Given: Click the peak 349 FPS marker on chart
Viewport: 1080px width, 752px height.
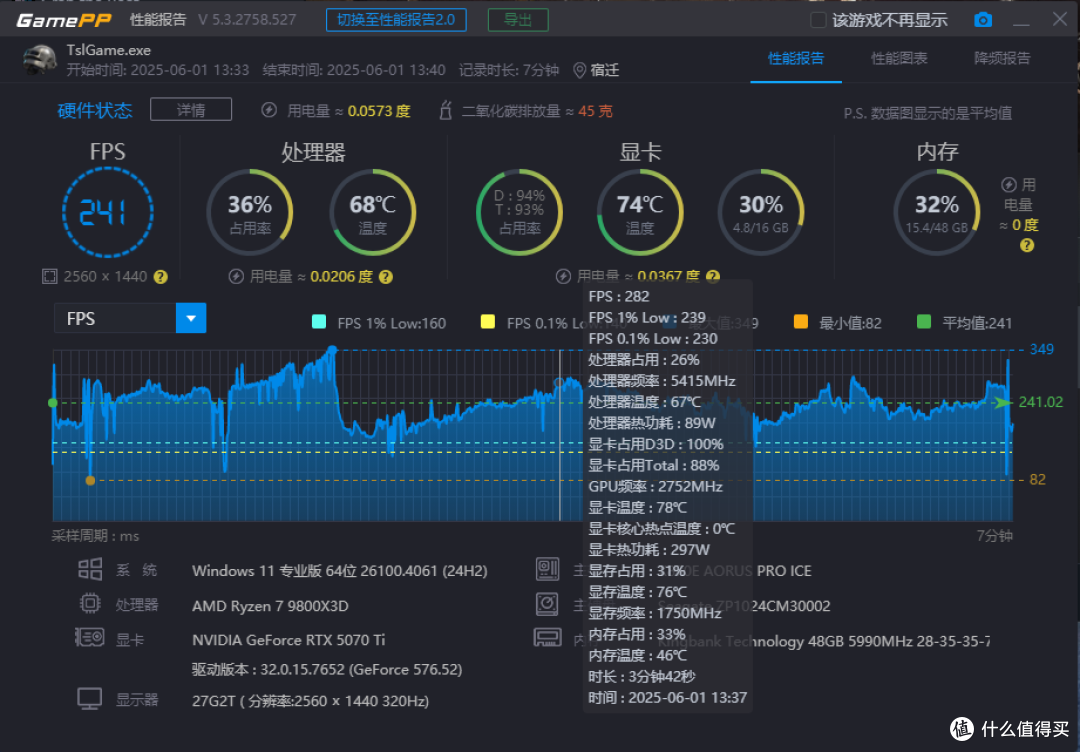Looking at the screenshot, I should 333,350.
